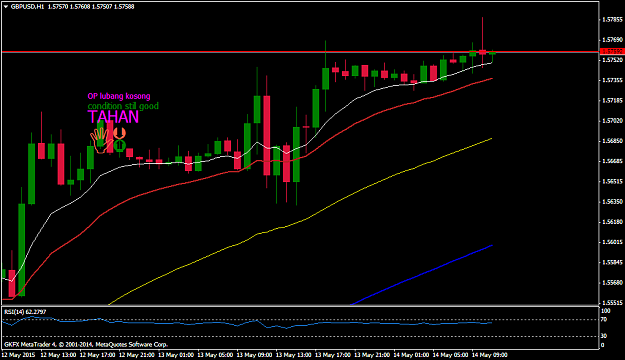The image size is (625, 360).
Task: Click the '14 May 09:00' time label
Action: pyautogui.click(x=489, y=355)
